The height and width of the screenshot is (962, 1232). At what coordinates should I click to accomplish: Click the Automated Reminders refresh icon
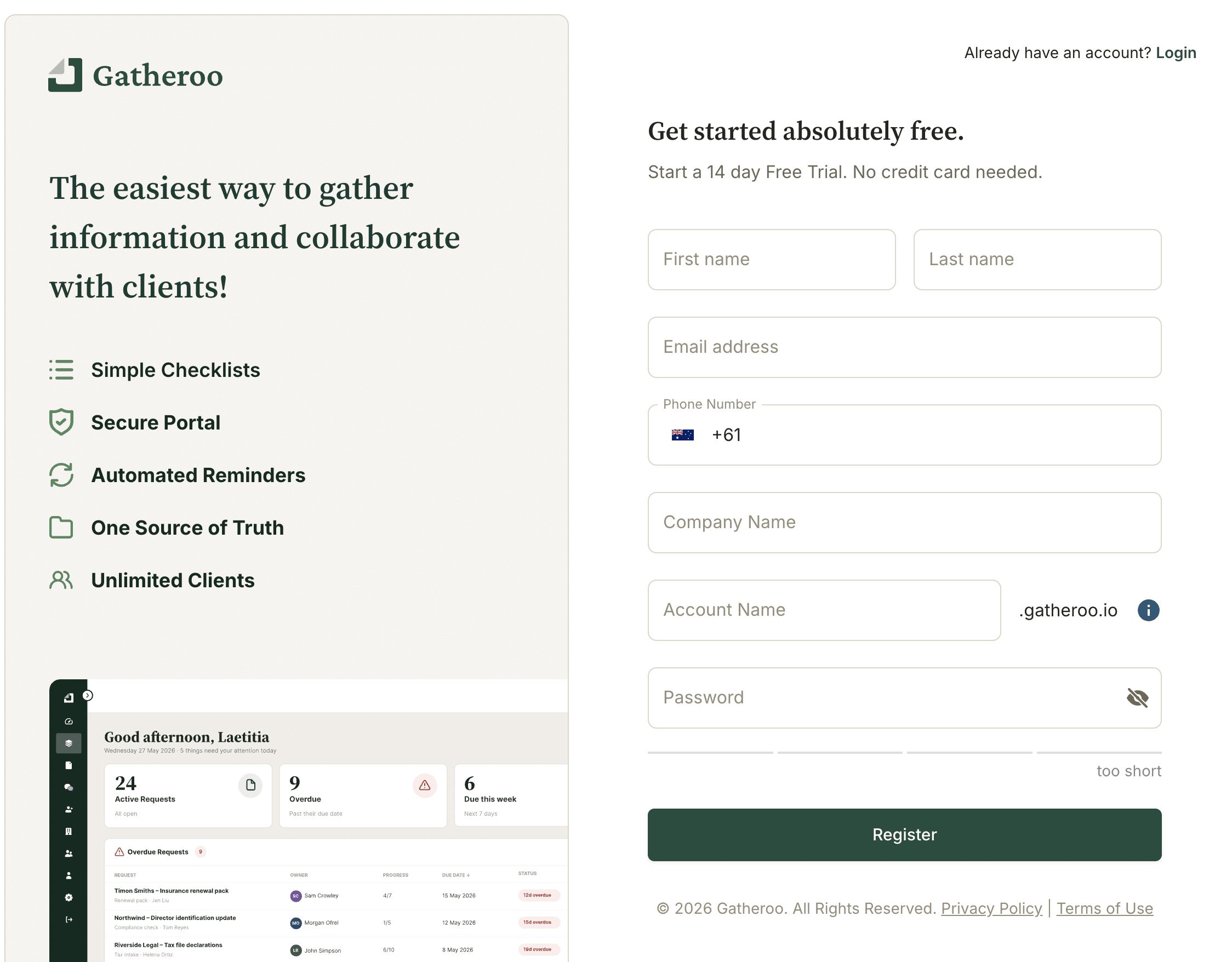tap(61, 475)
